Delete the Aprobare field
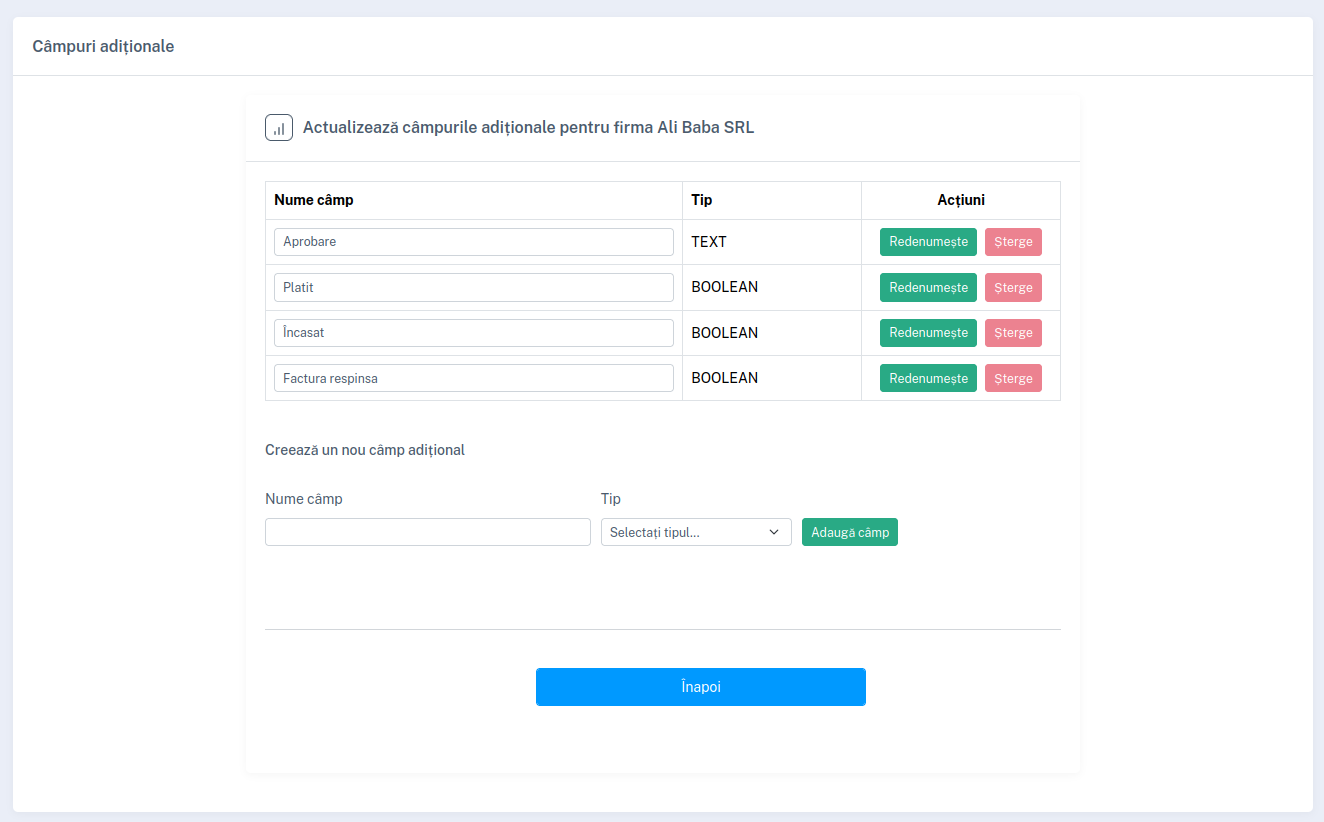The width and height of the screenshot is (1324, 822). pyautogui.click(x=1012, y=242)
